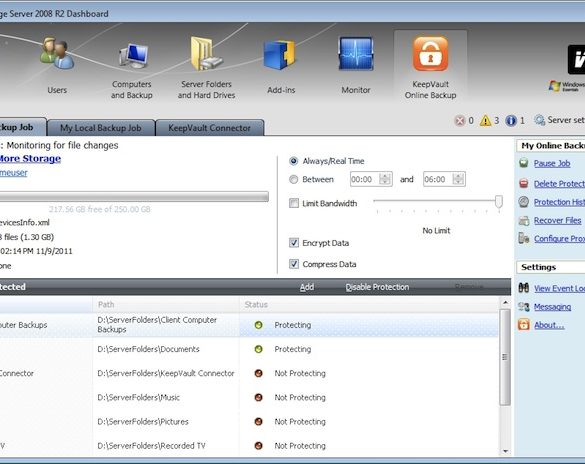Open the Messaging link
585x464 pixels.
552,307
